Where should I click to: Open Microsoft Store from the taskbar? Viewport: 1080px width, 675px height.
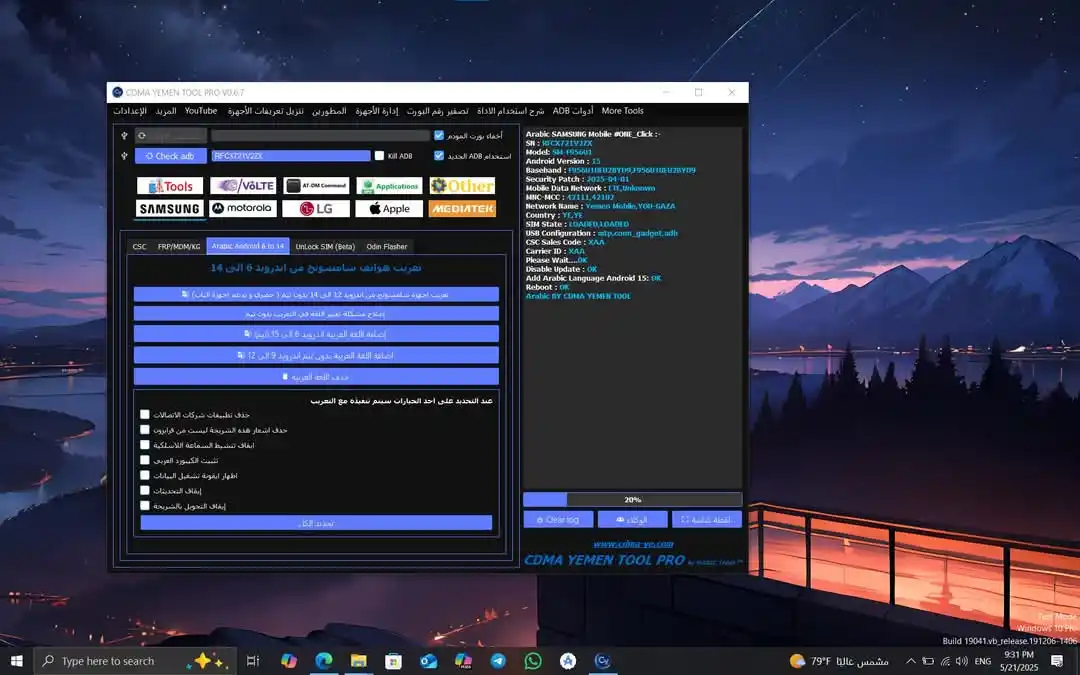click(x=393, y=661)
